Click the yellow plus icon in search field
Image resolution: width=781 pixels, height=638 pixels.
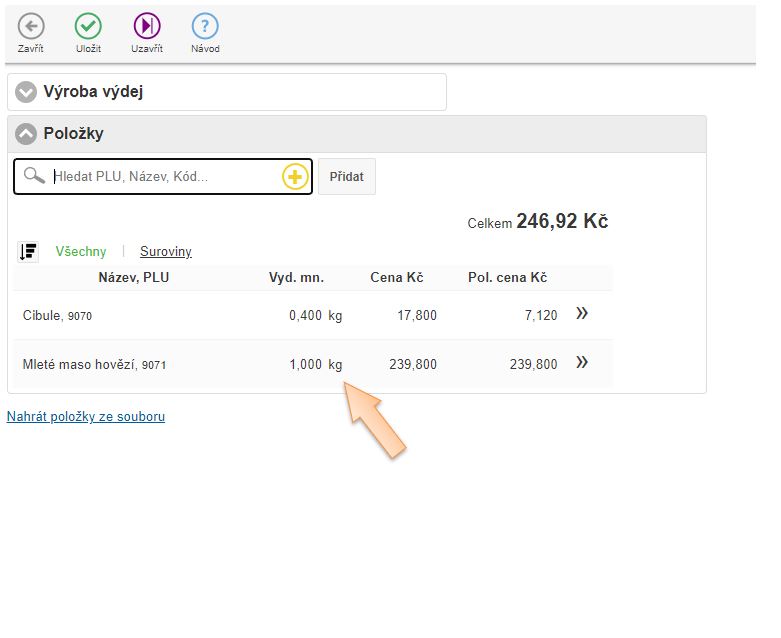coord(295,177)
